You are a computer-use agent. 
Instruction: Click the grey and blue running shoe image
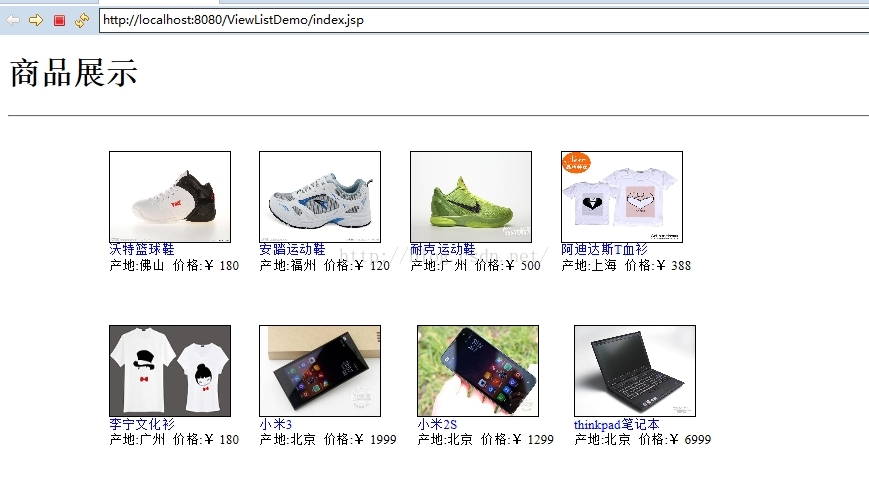click(320, 197)
